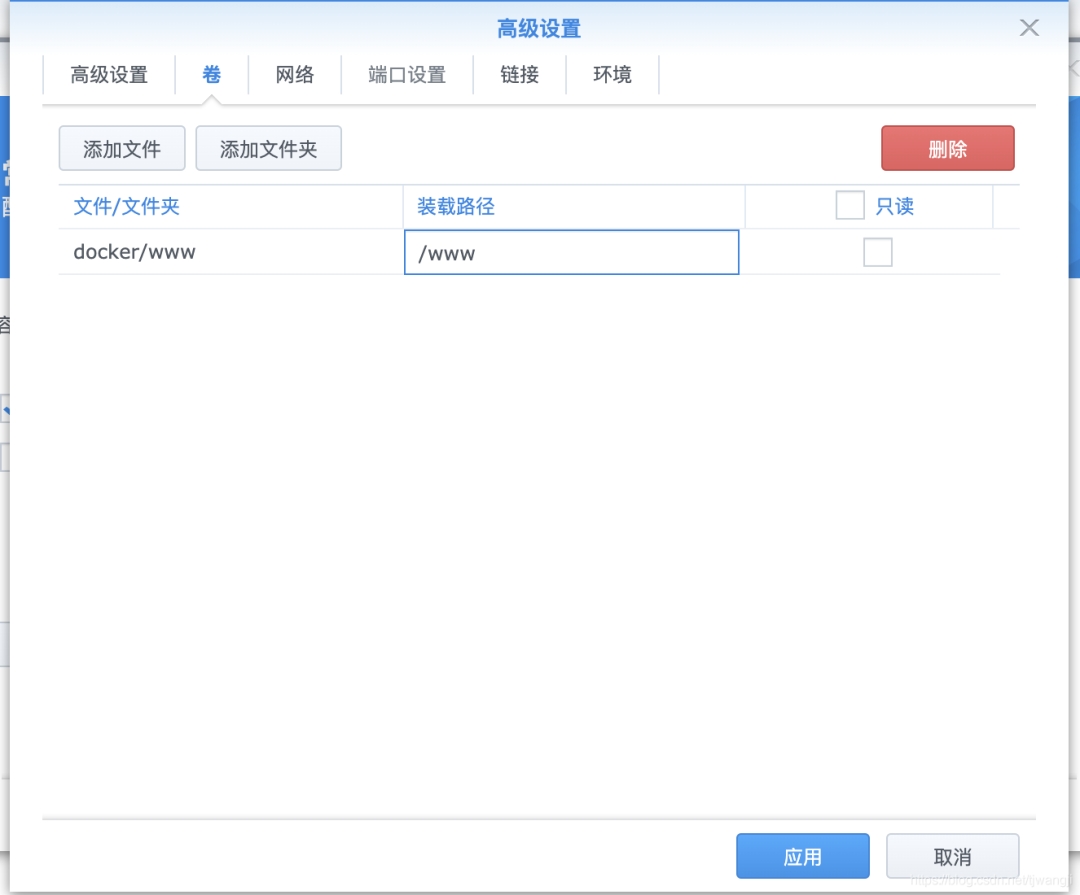Cancel with the 取消 button

point(953,856)
